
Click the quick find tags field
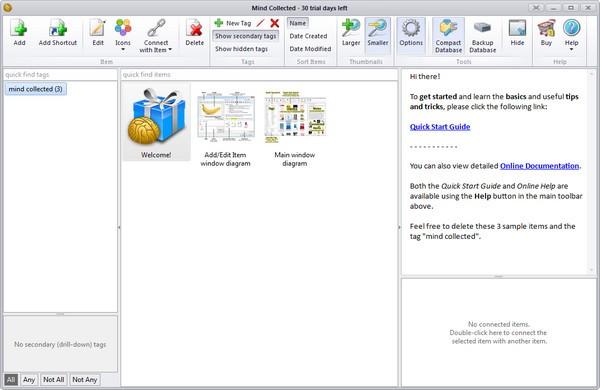click(x=60, y=75)
